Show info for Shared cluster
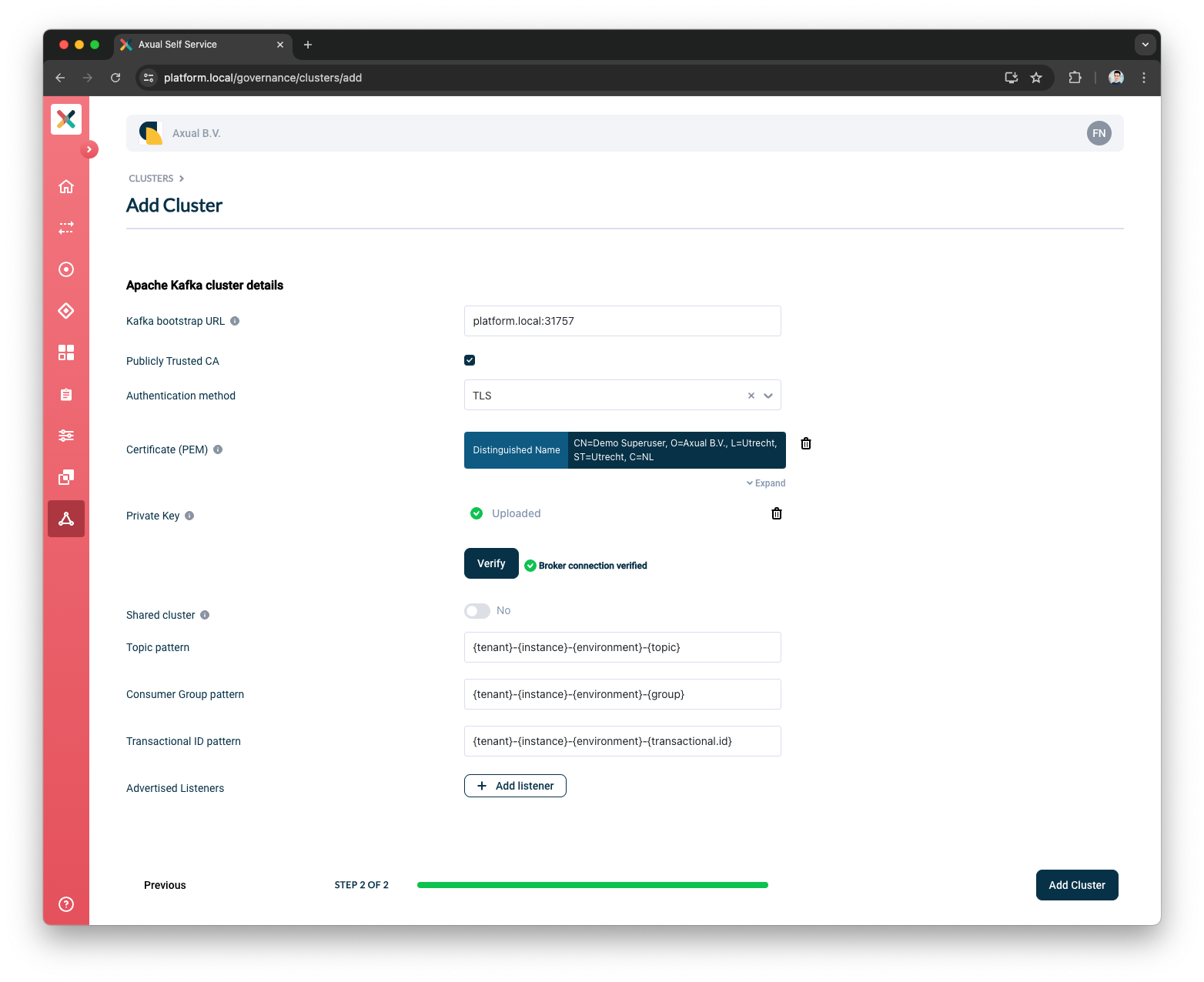The width and height of the screenshot is (1204, 982). pyautogui.click(x=205, y=615)
